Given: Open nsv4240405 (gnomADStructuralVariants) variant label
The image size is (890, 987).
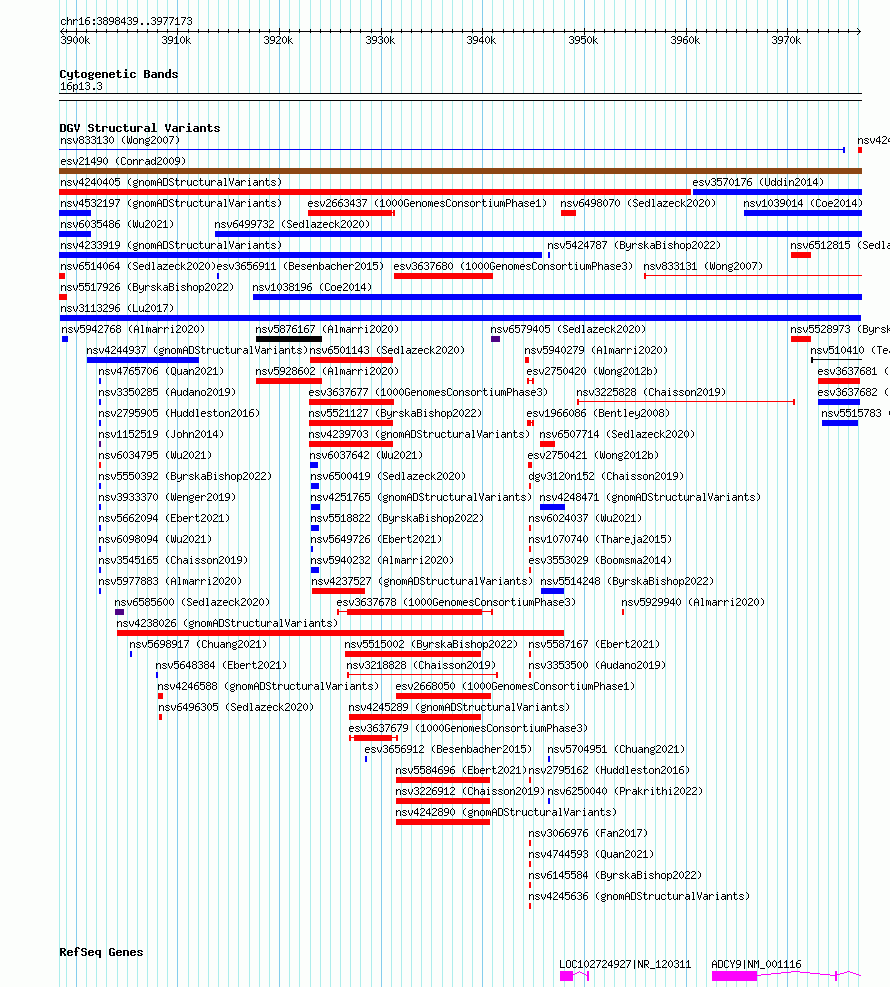Looking at the screenshot, I should pyautogui.click(x=171, y=183).
